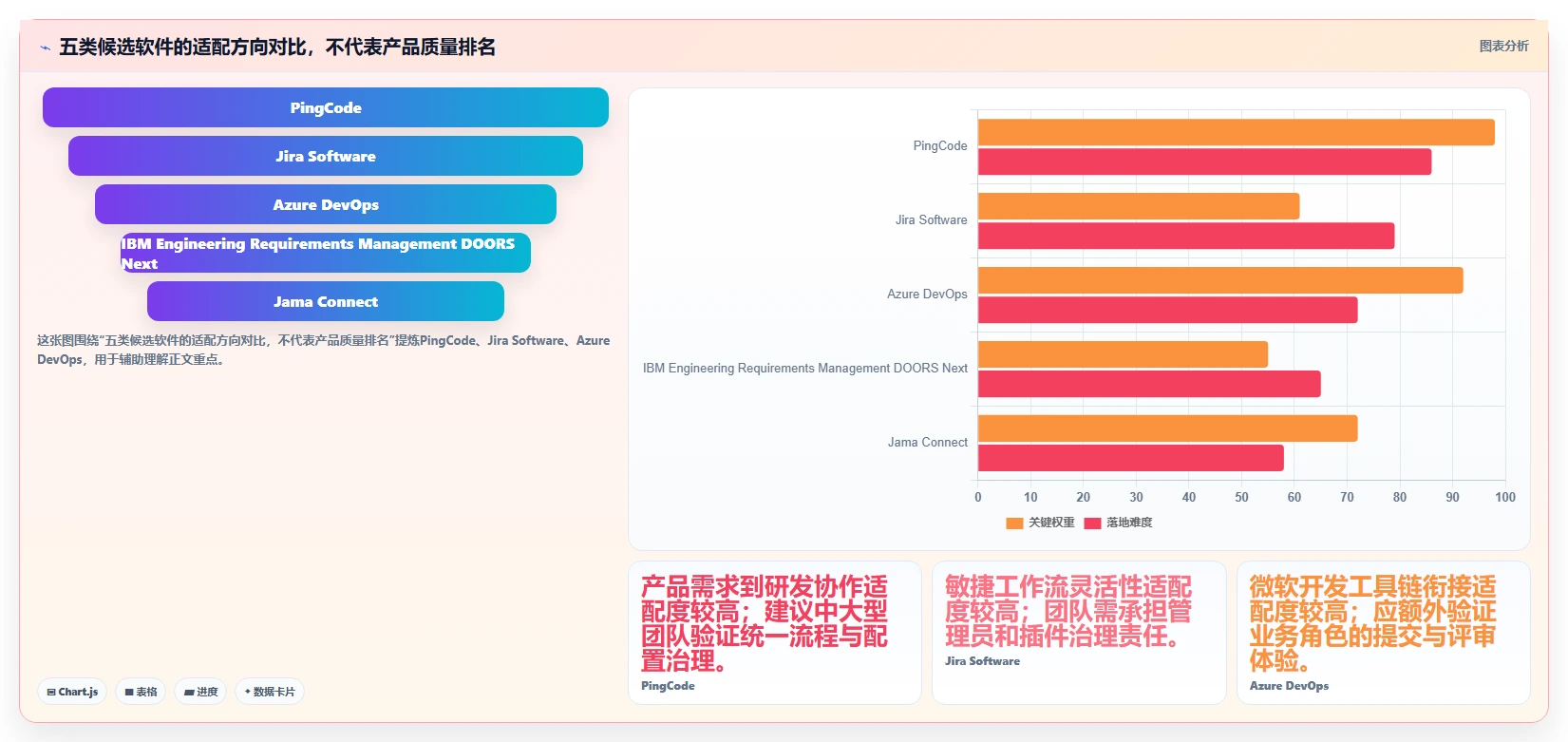Image resolution: width=1568 pixels, height=742 pixels.
Task: Click the PingCode funnel bar
Action: [326, 107]
